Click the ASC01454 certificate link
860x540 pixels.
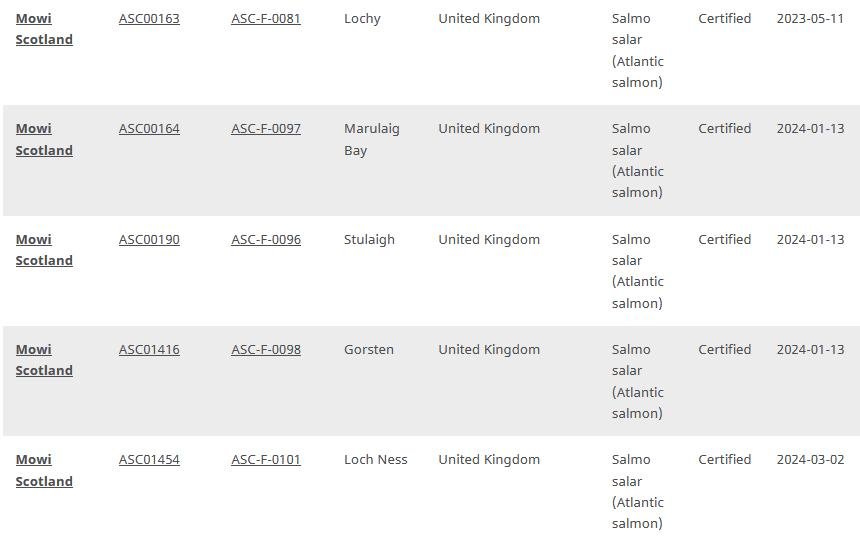pos(149,459)
